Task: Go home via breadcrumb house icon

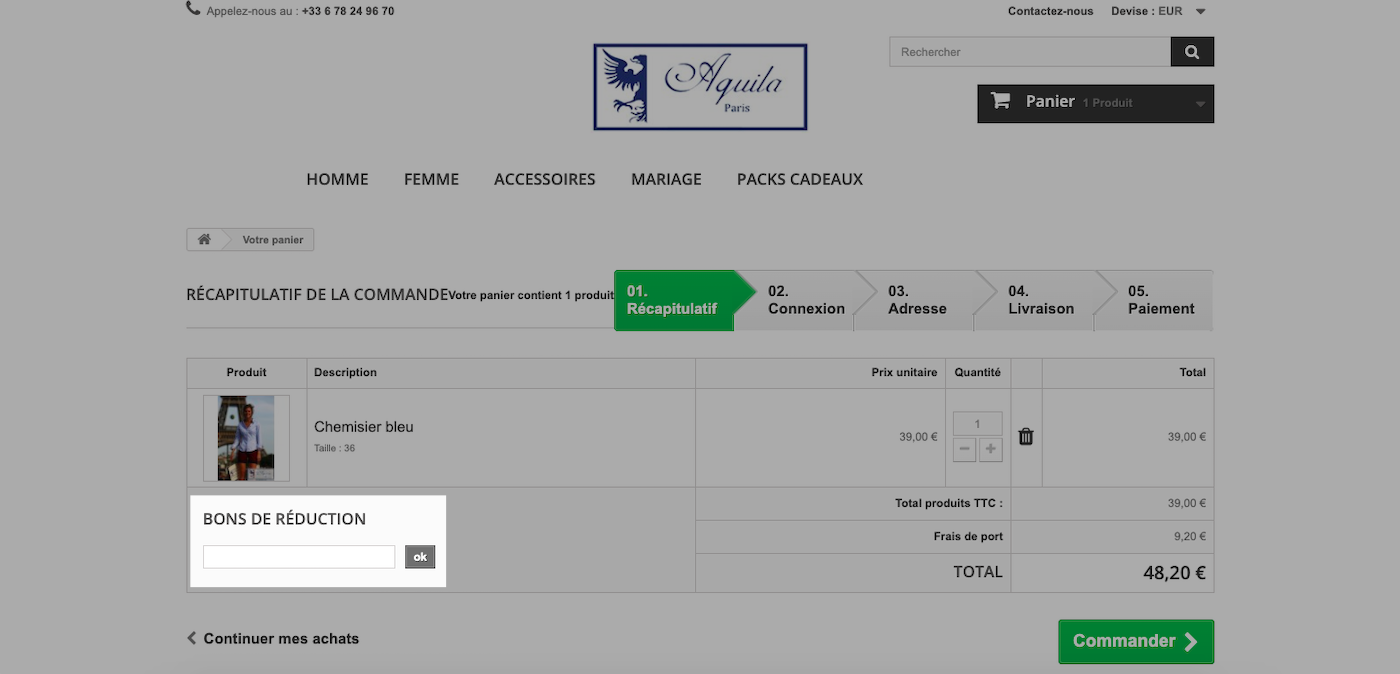Action: tap(204, 240)
